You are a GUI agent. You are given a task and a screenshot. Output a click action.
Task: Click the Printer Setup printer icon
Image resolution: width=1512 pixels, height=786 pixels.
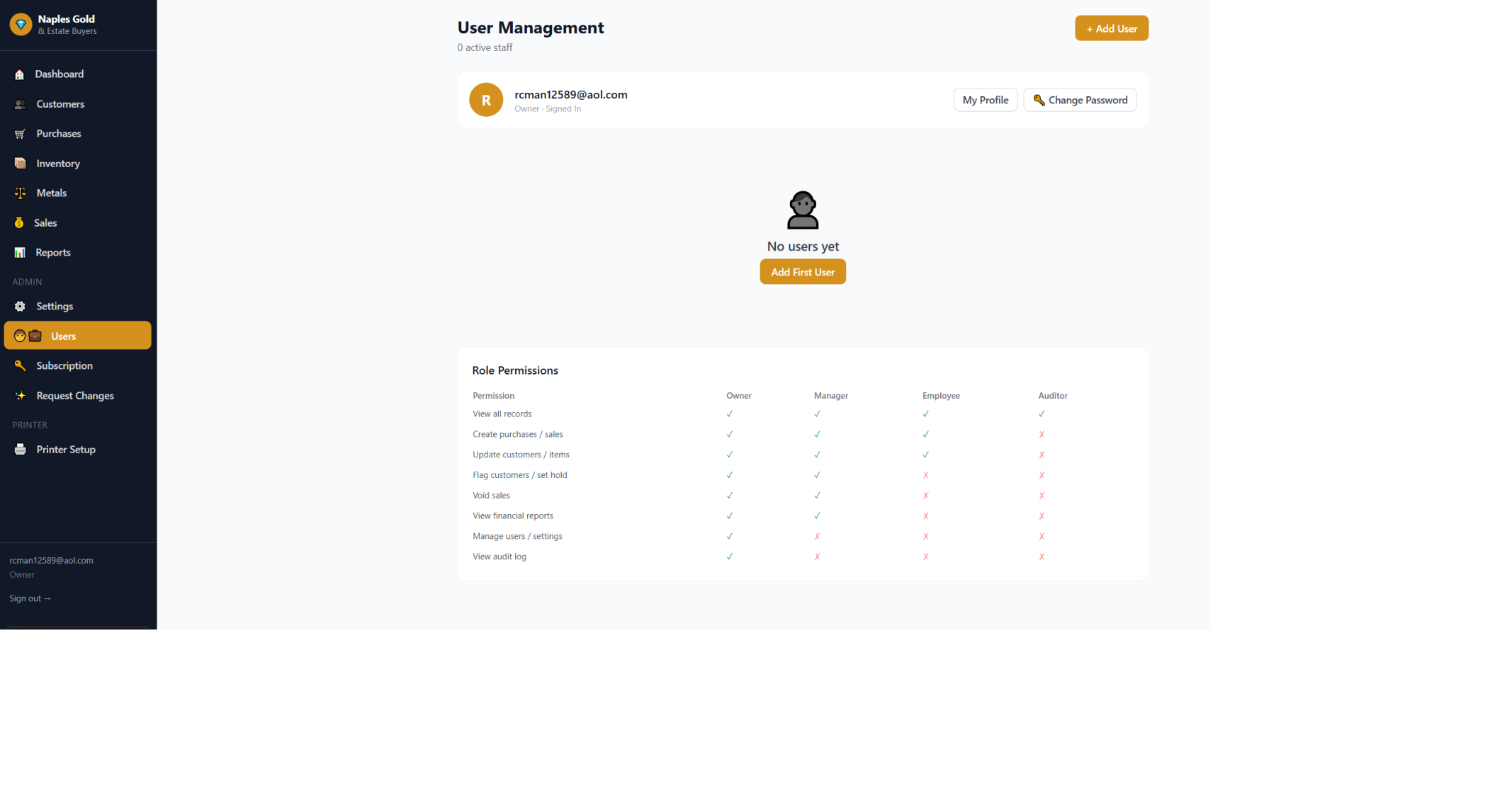click(x=20, y=450)
